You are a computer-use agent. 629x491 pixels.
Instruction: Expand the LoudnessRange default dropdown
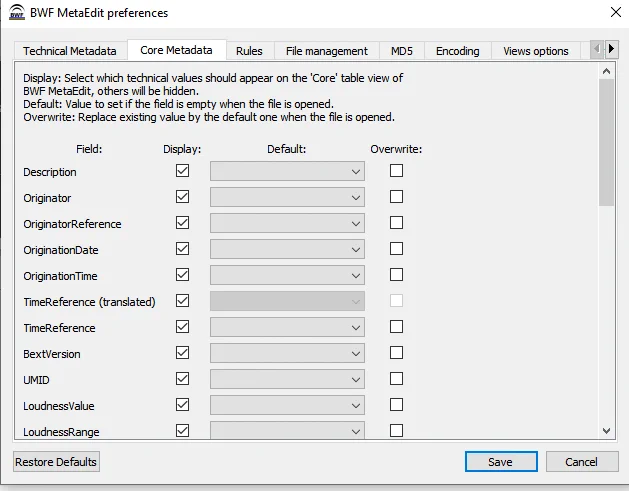coord(287,430)
